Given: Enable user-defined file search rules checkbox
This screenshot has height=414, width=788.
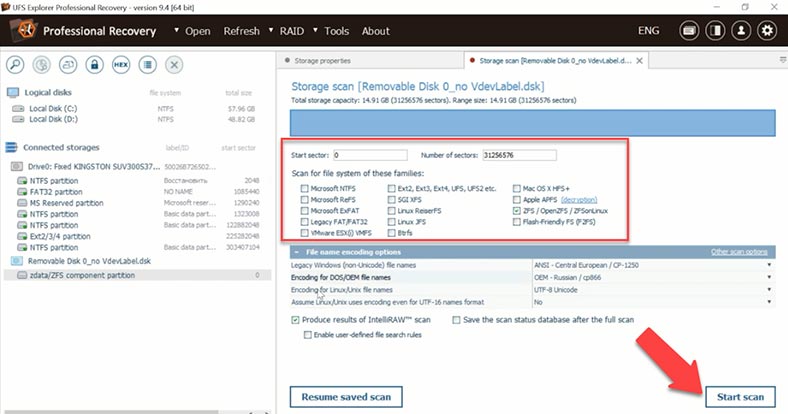Looking at the screenshot, I should tap(308, 335).
